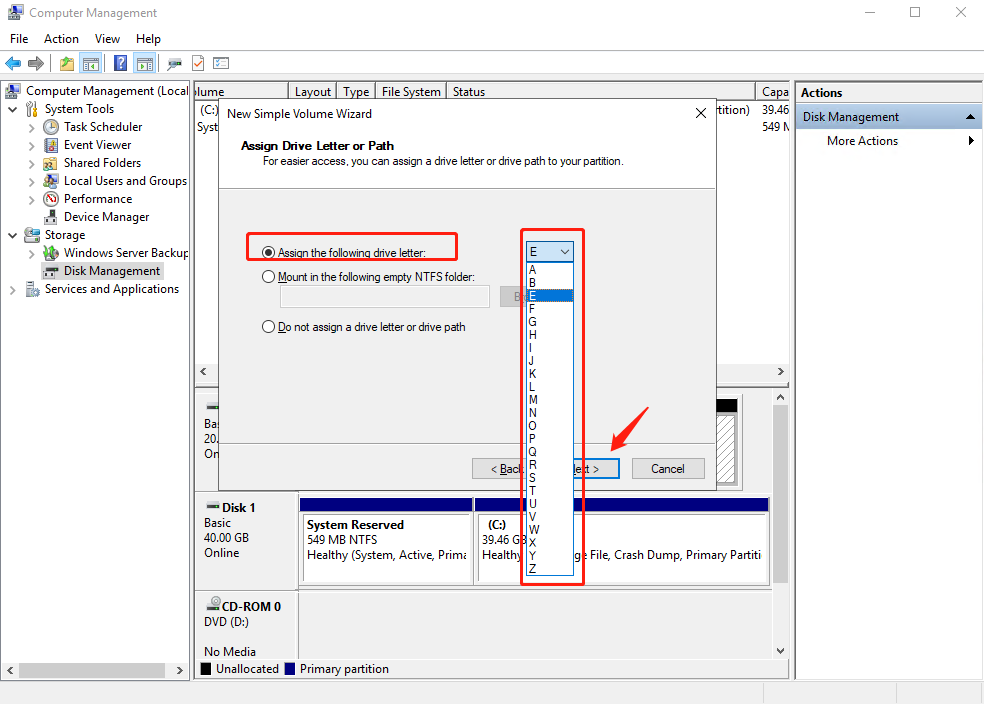
Task: Collapse the Storage tree node
Action: click(x=13, y=235)
